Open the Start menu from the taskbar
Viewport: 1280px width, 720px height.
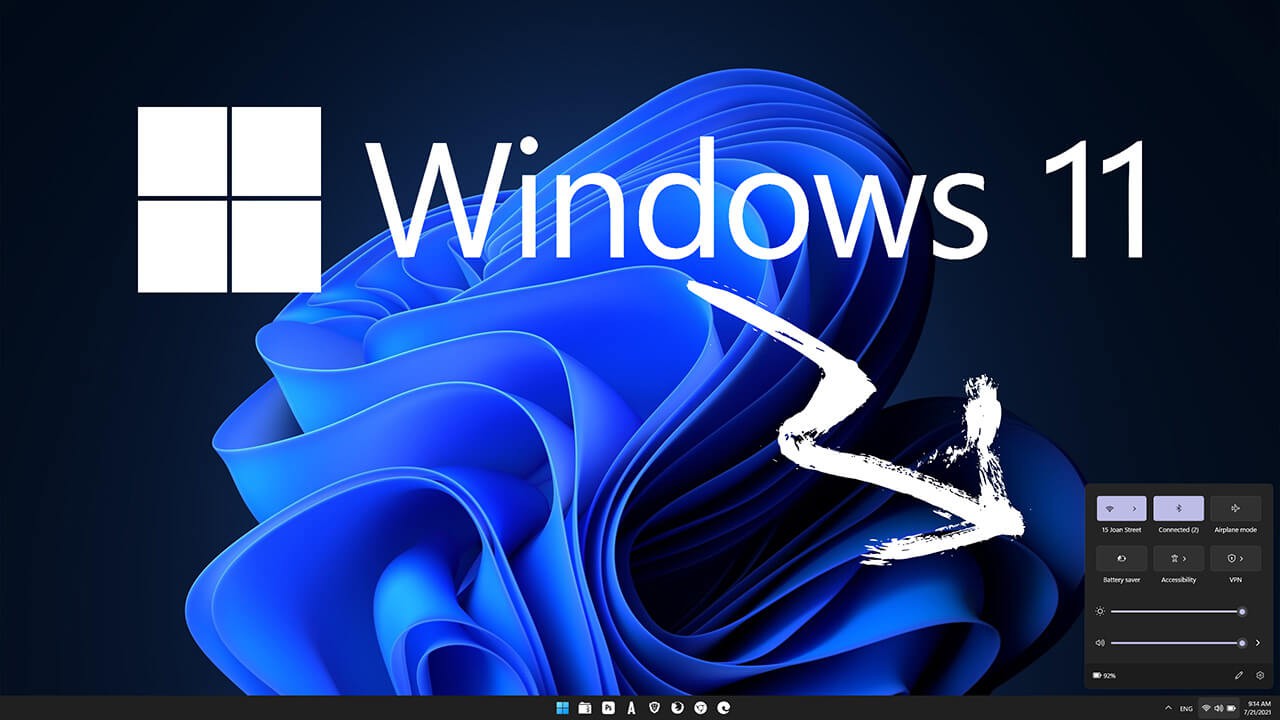pos(563,708)
